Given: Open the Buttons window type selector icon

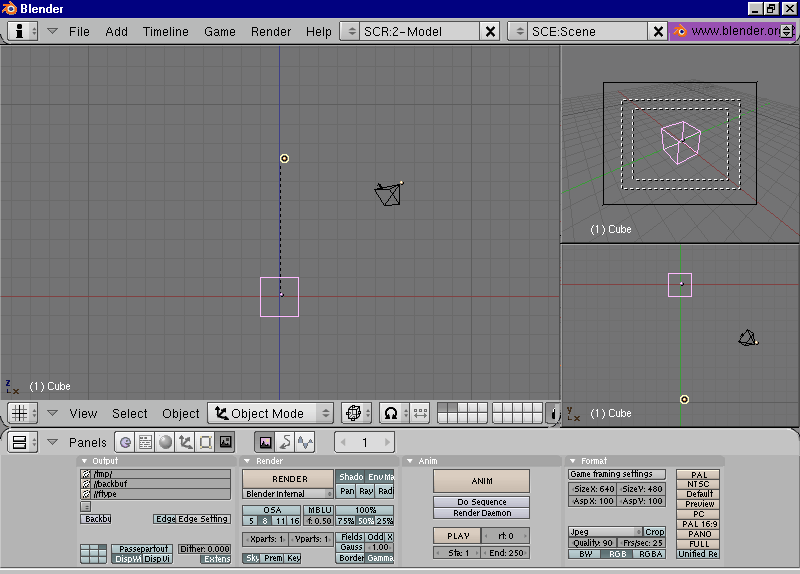Looking at the screenshot, I should 19,442.
